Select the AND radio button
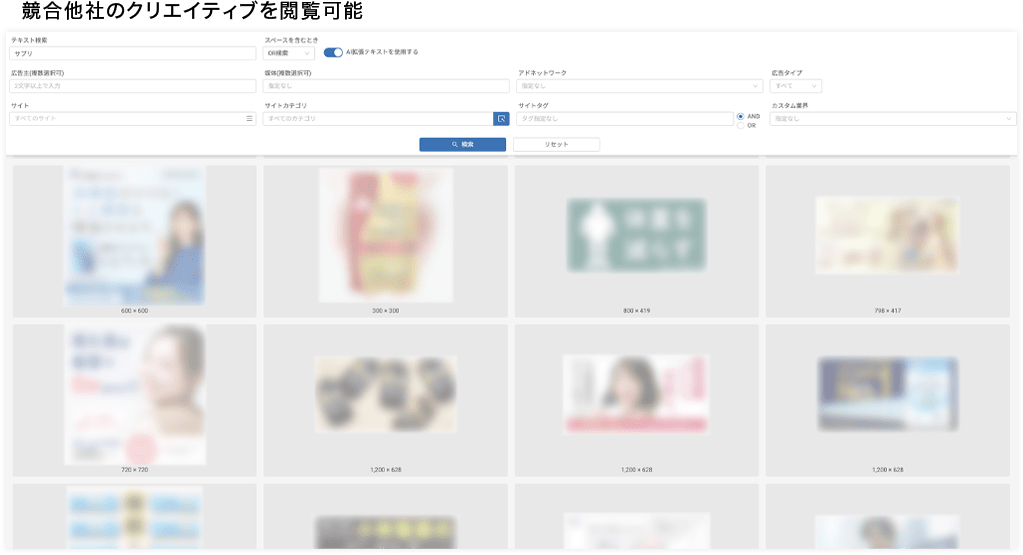This screenshot has height=555, width=1023. (x=740, y=116)
